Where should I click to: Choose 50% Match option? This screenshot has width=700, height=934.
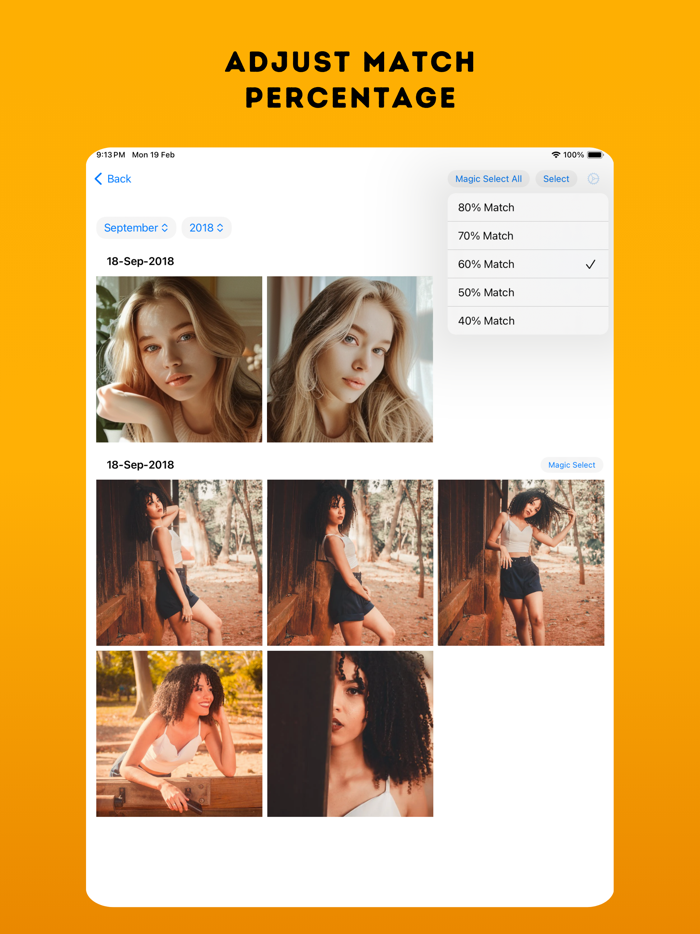point(528,292)
